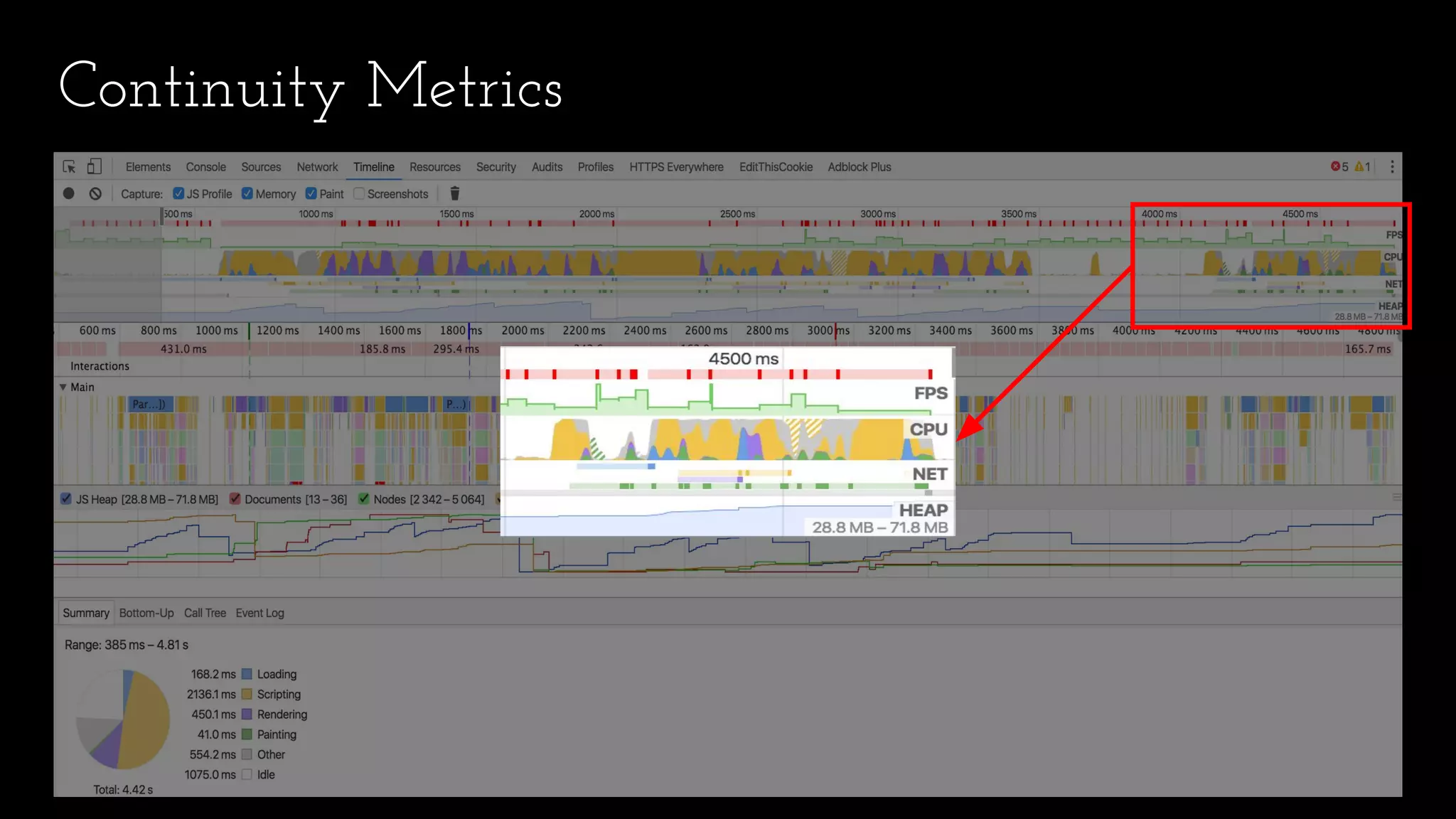Click the red error count indicator
Viewport: 1456px width, 819px height.
coord(1339,166)
